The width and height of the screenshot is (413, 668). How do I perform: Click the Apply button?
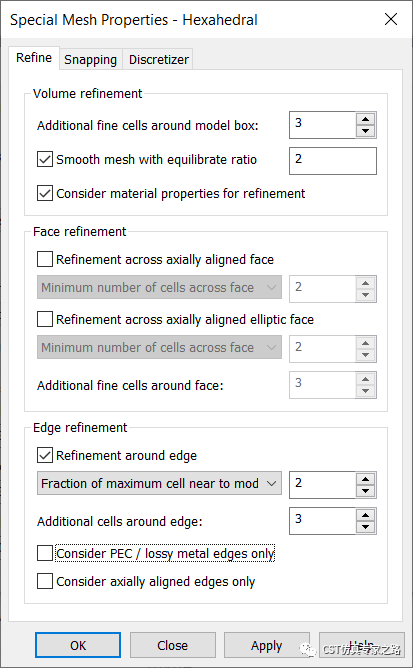click(x=266, y=645)
